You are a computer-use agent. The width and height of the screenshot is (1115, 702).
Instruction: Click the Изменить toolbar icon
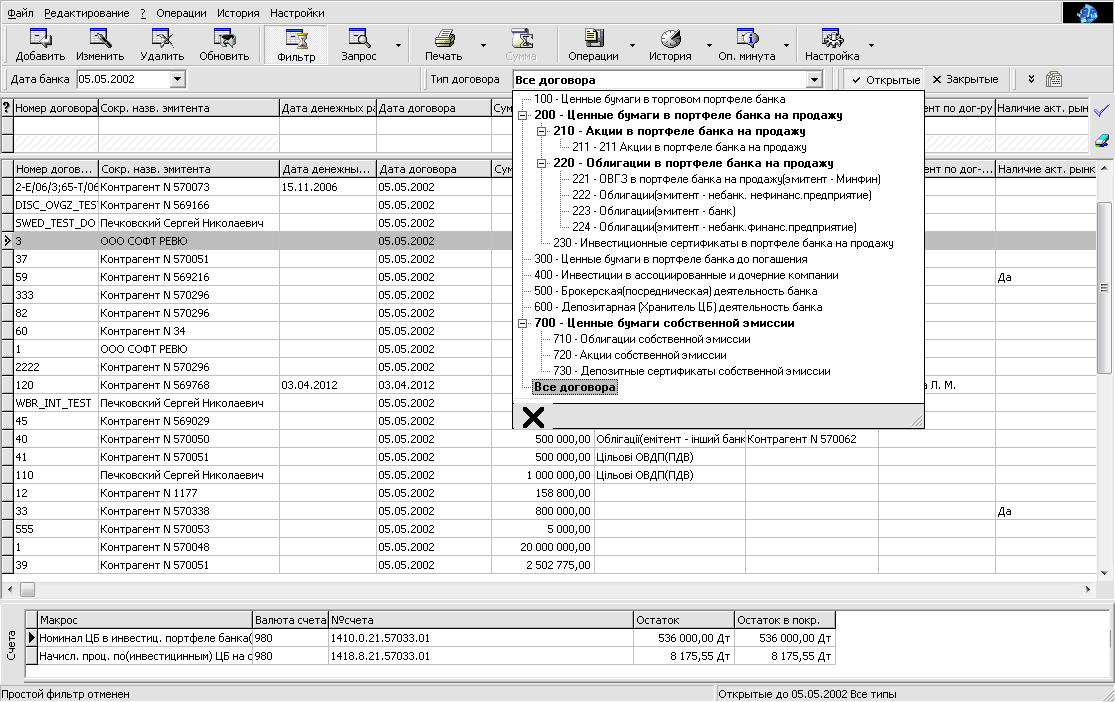tap(100, 45)
